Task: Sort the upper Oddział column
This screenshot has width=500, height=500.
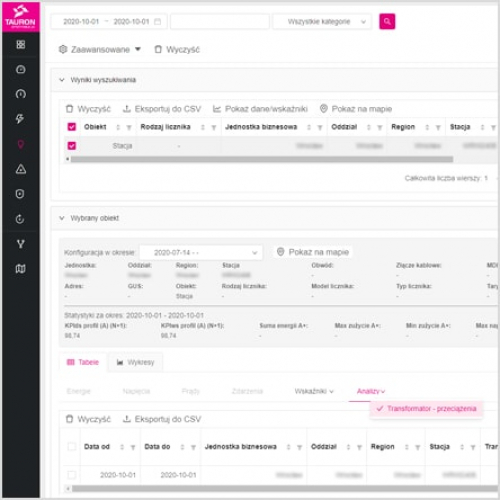Action: coord(369,127)
